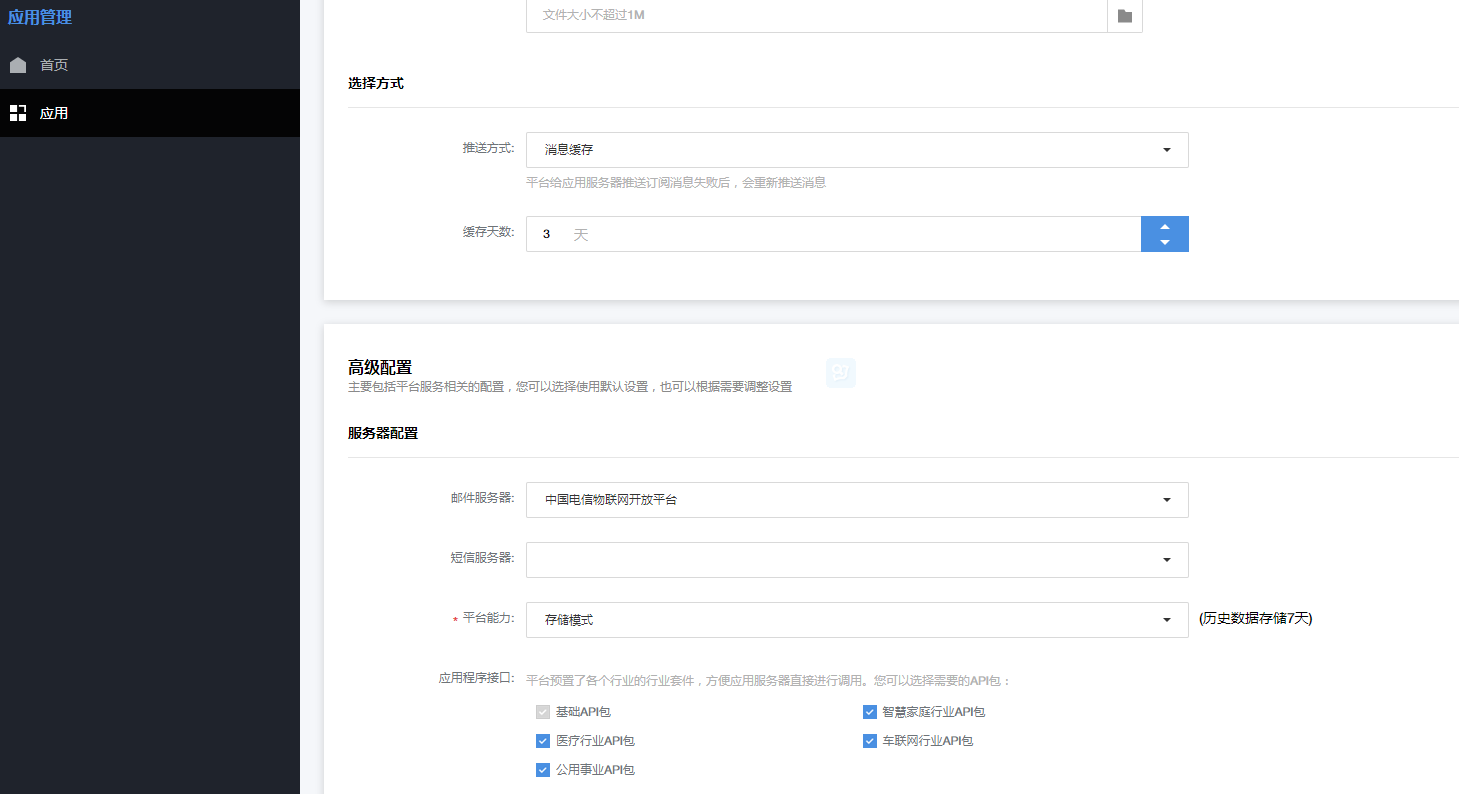Click the disabled 基础API包 checkbox

pos(542,711)
